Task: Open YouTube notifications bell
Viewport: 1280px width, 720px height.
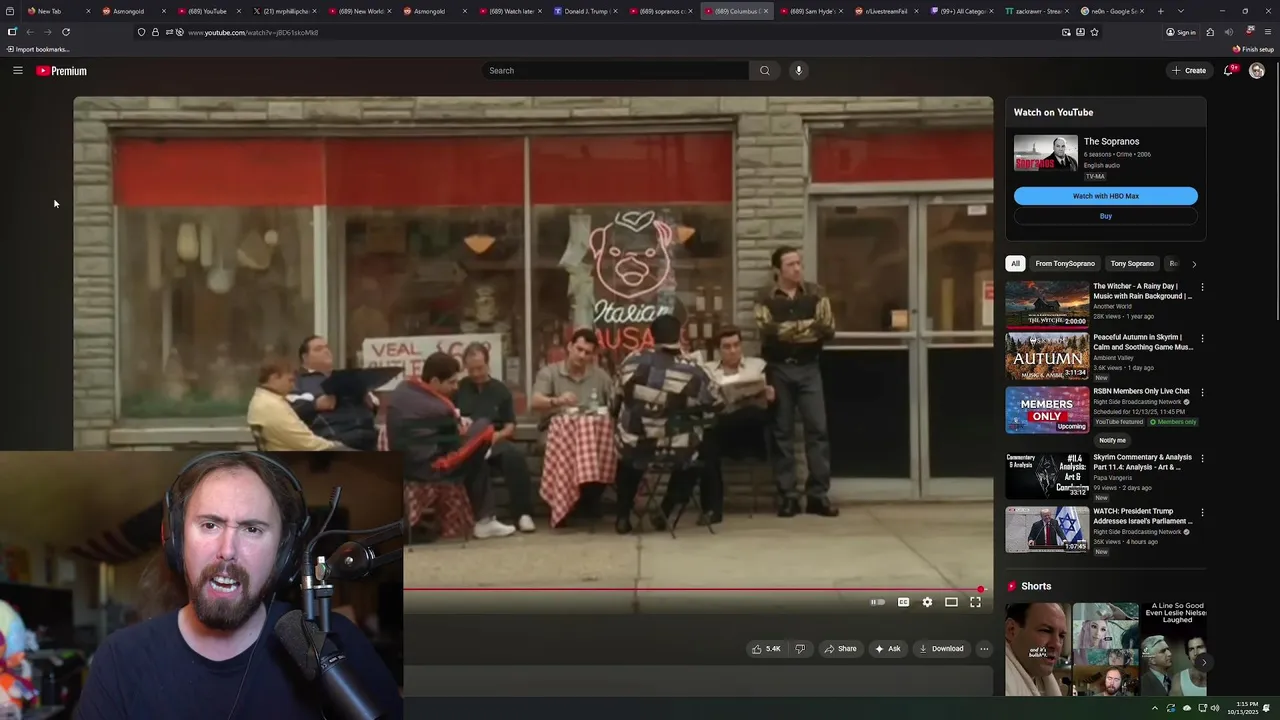Action: [1229, 71]
